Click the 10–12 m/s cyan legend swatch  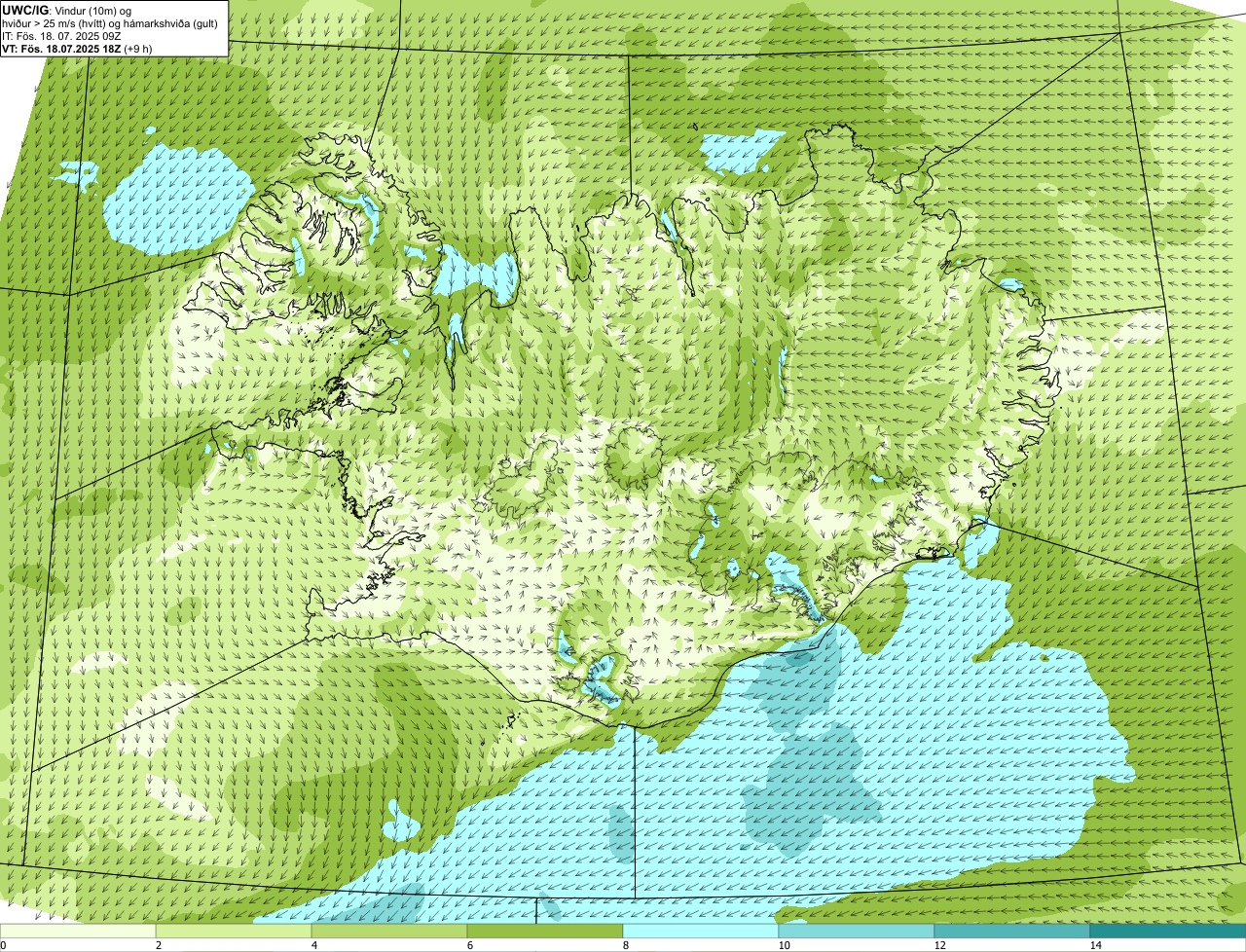[x=857, y=931]
